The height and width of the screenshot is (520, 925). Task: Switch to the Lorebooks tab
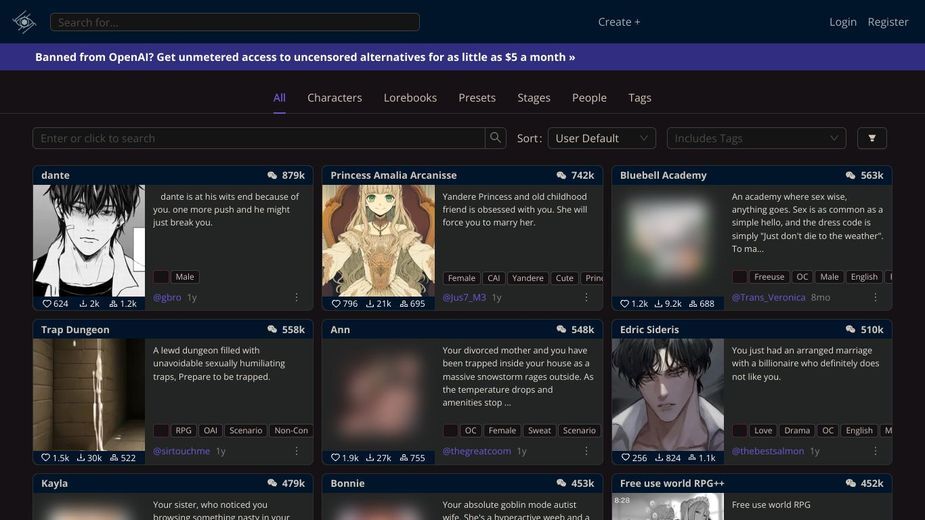410,98
